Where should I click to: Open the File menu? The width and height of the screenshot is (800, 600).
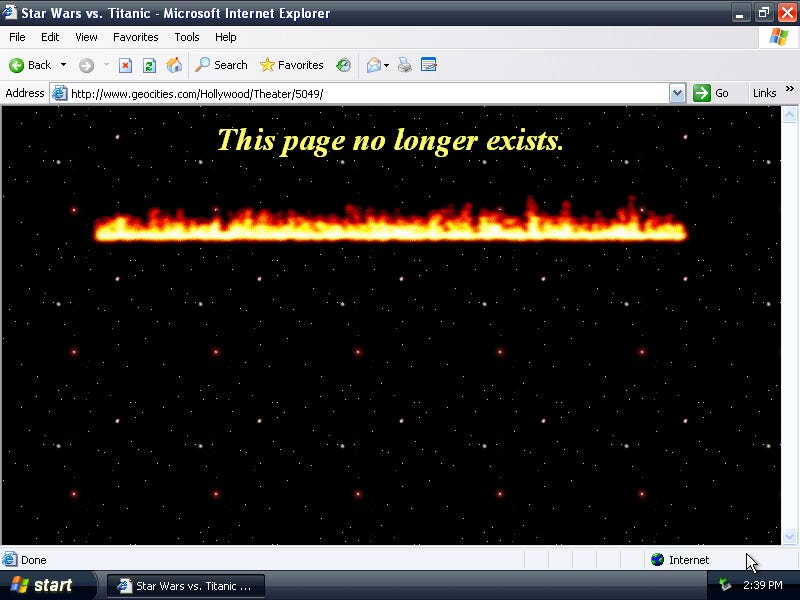tap(17, 37)
